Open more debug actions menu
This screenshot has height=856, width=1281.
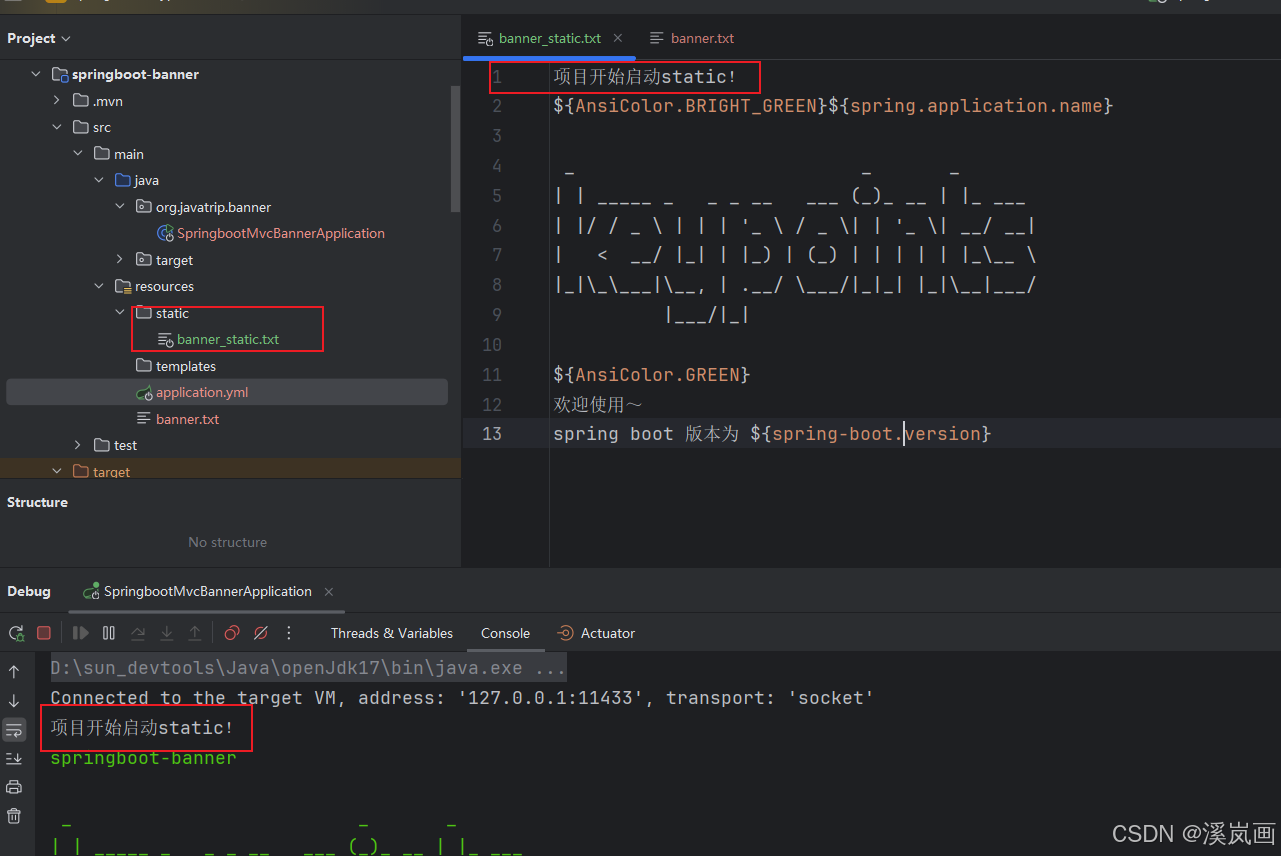coord(289,633)
